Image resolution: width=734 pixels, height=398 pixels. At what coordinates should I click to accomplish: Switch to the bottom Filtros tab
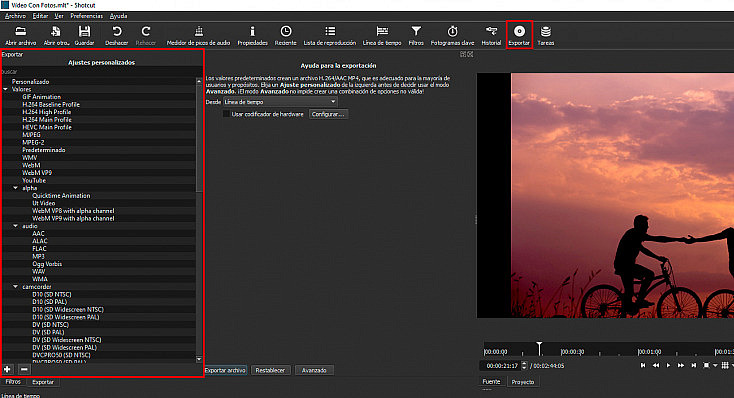point(13,382)
